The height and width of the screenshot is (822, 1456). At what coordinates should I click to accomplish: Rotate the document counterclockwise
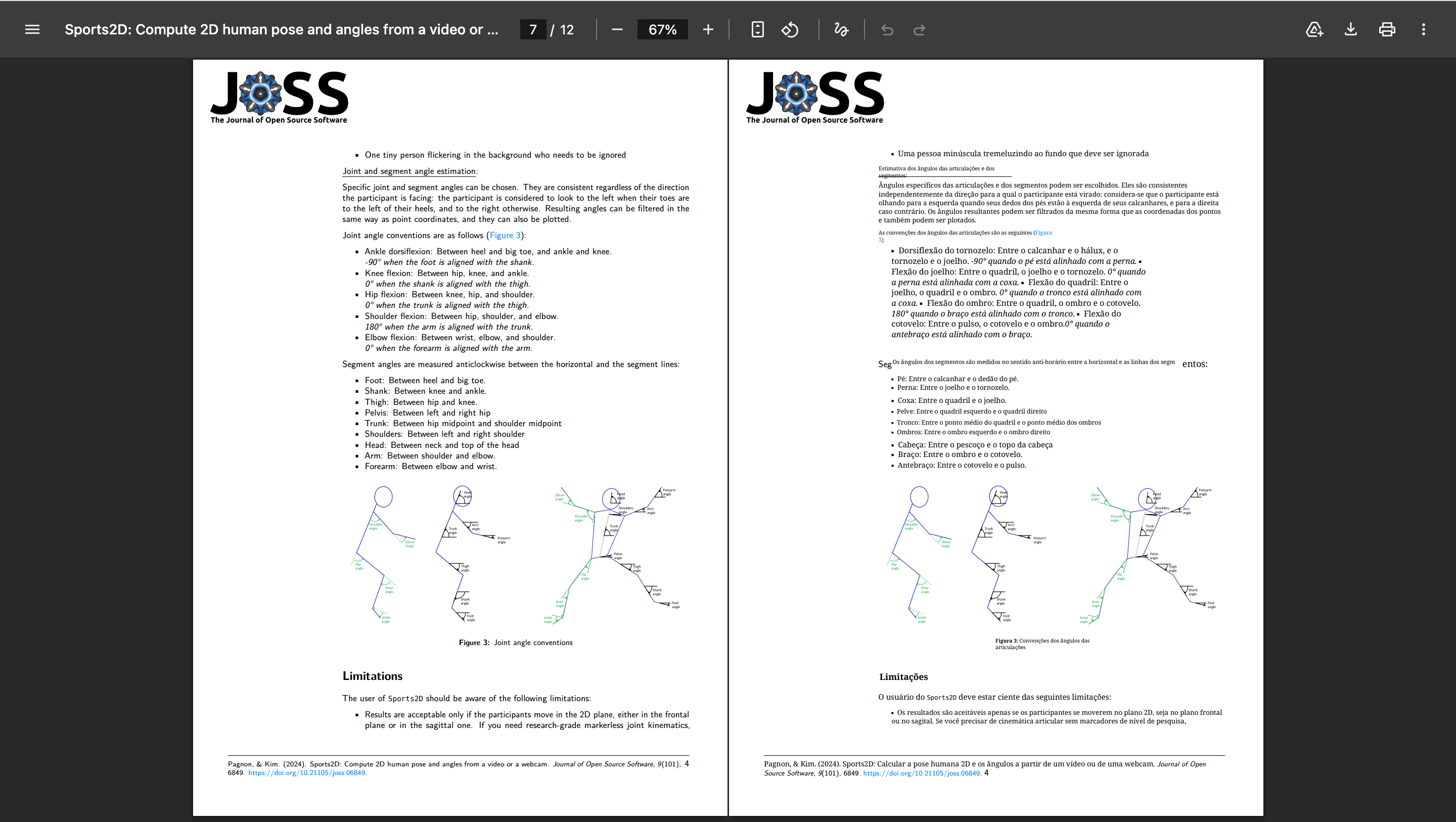790,29
